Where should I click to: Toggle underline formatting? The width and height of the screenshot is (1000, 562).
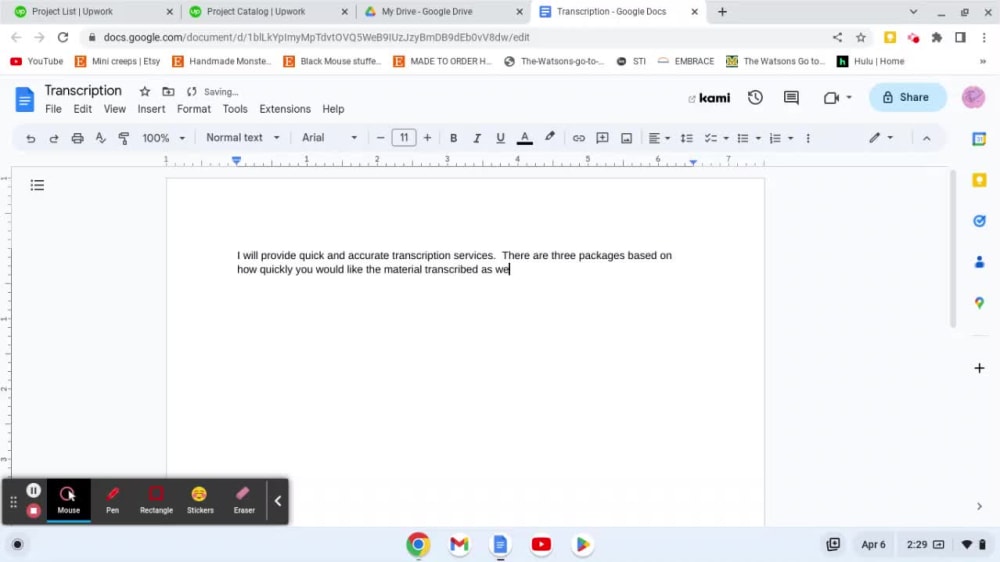click(x=500, y=138)
